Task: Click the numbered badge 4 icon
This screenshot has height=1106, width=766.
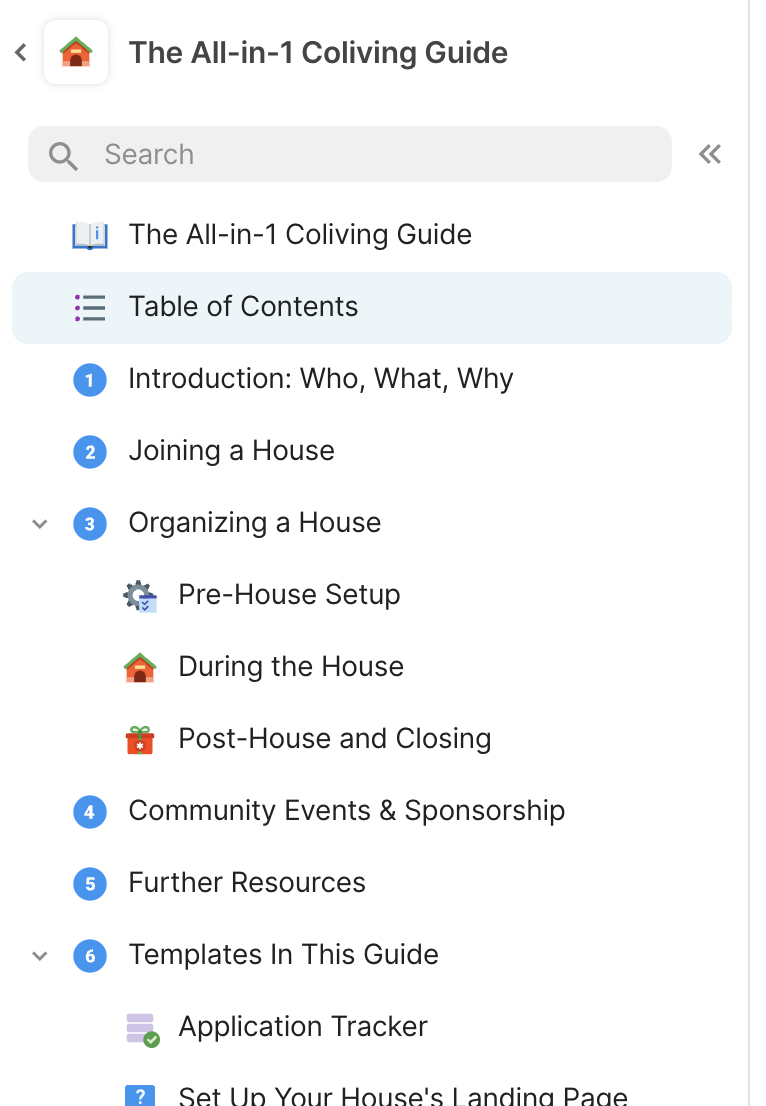Action: point(90,811)
